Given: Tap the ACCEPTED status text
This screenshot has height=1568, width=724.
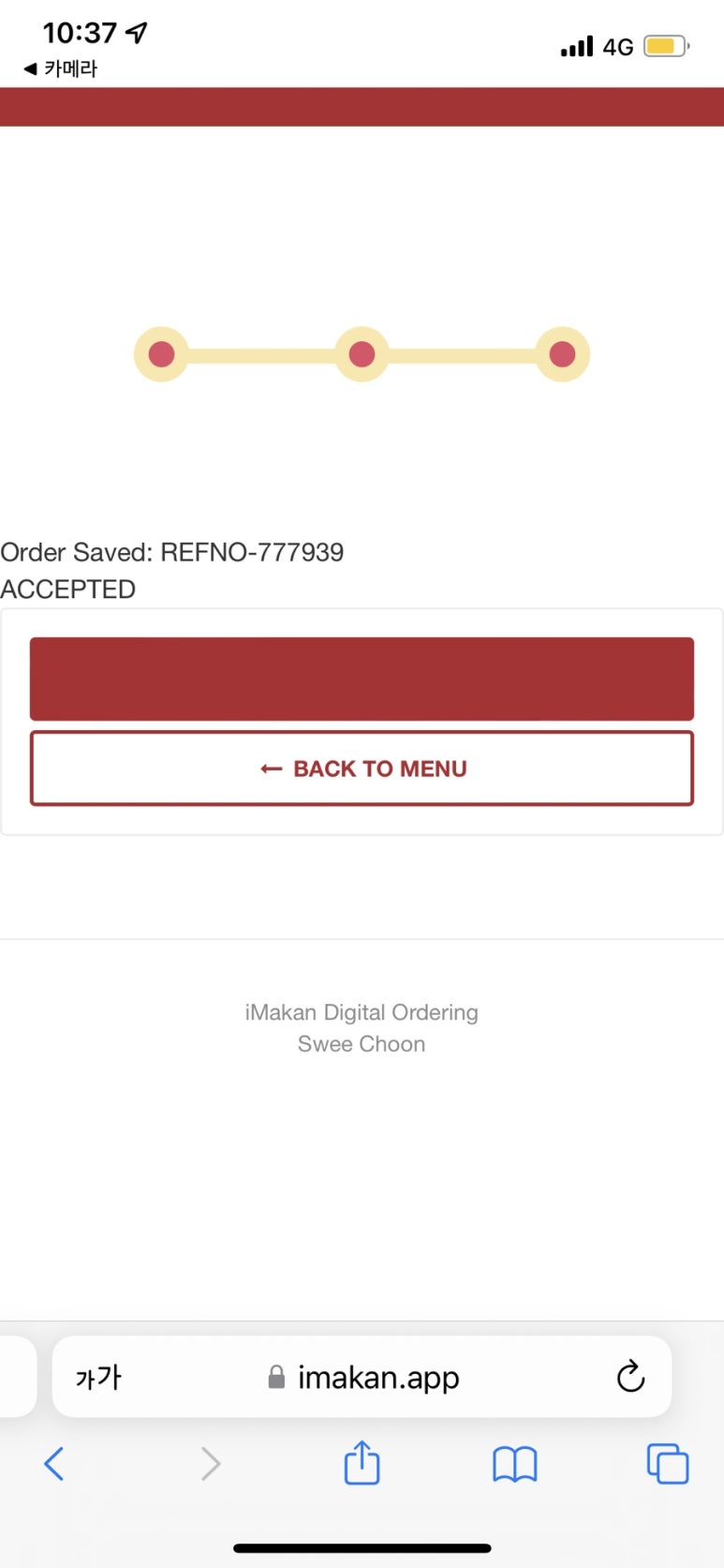Looking at the screenshot, I should pyautogui.click(x=68, y=590).
